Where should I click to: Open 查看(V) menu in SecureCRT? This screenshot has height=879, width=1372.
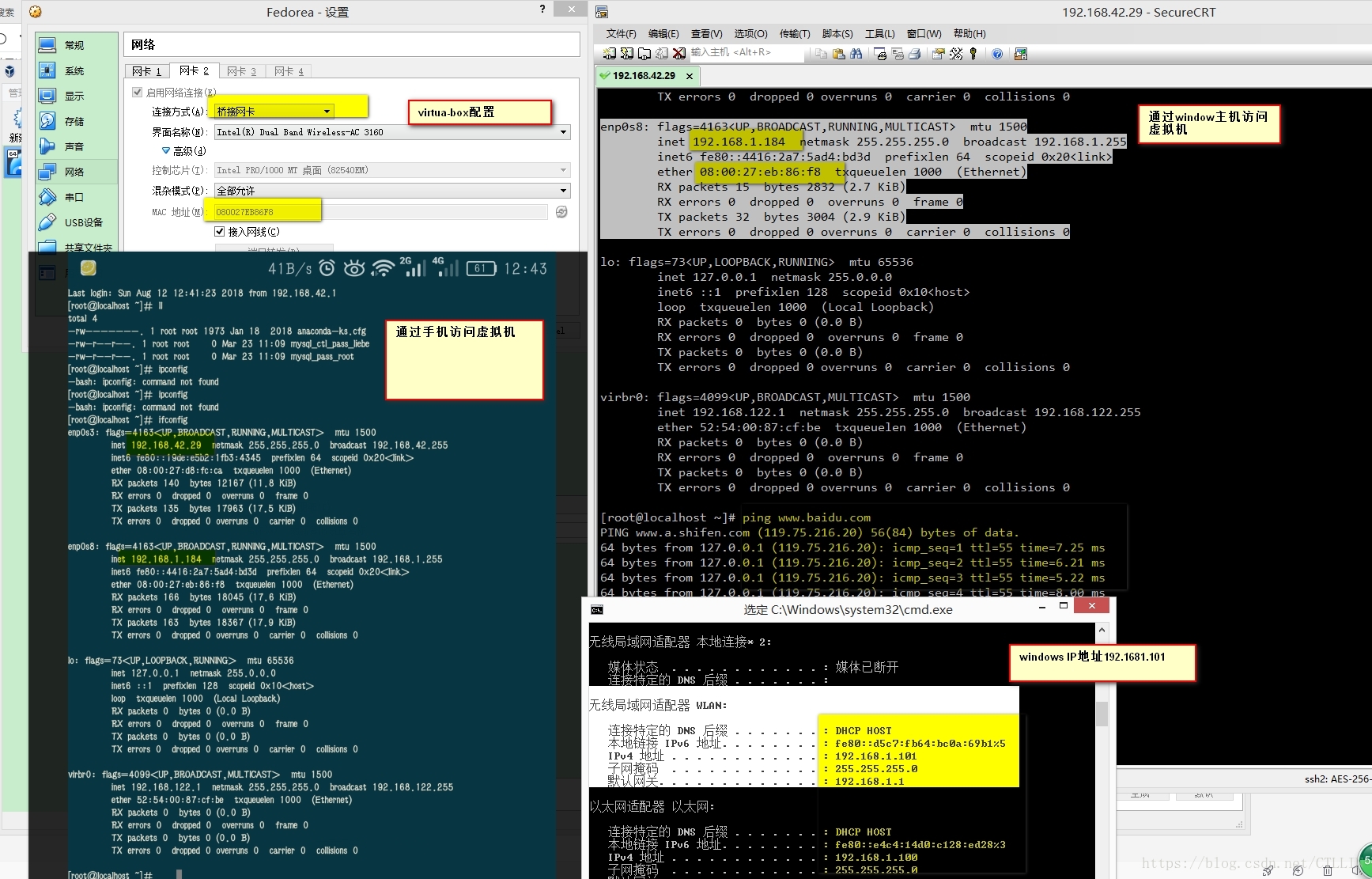(707, 33)
